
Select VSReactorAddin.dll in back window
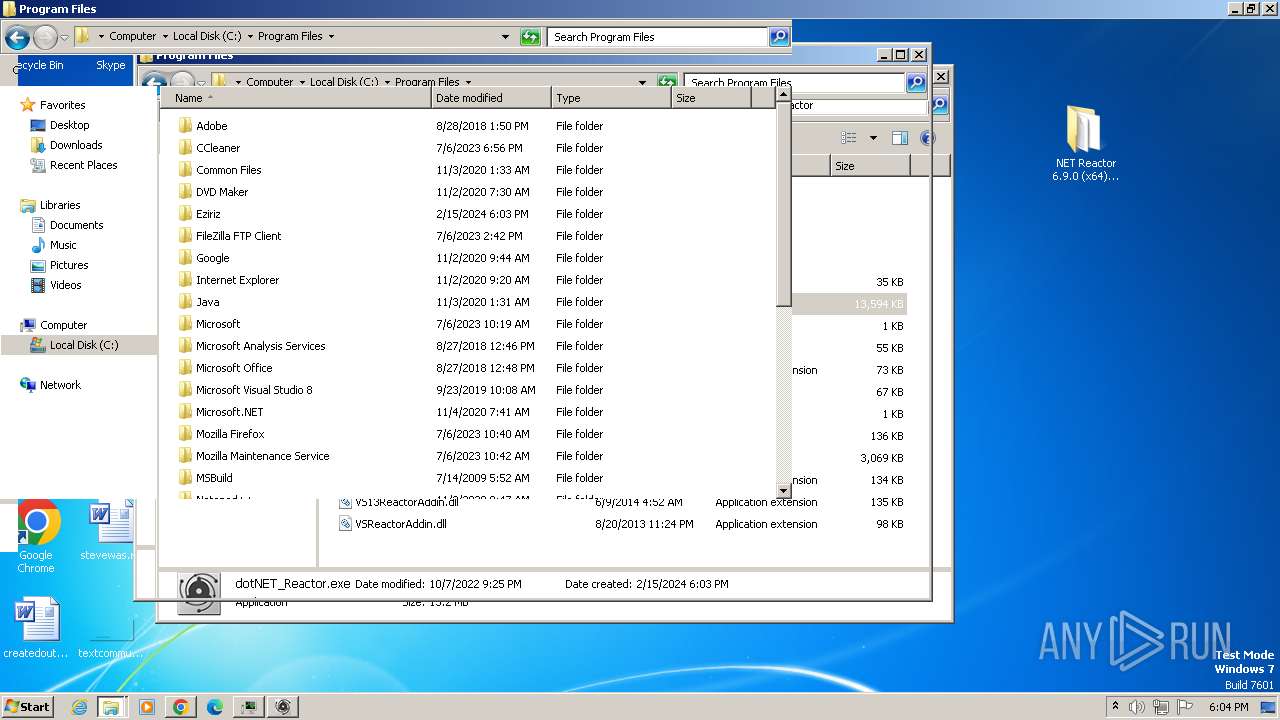[400, 524]
